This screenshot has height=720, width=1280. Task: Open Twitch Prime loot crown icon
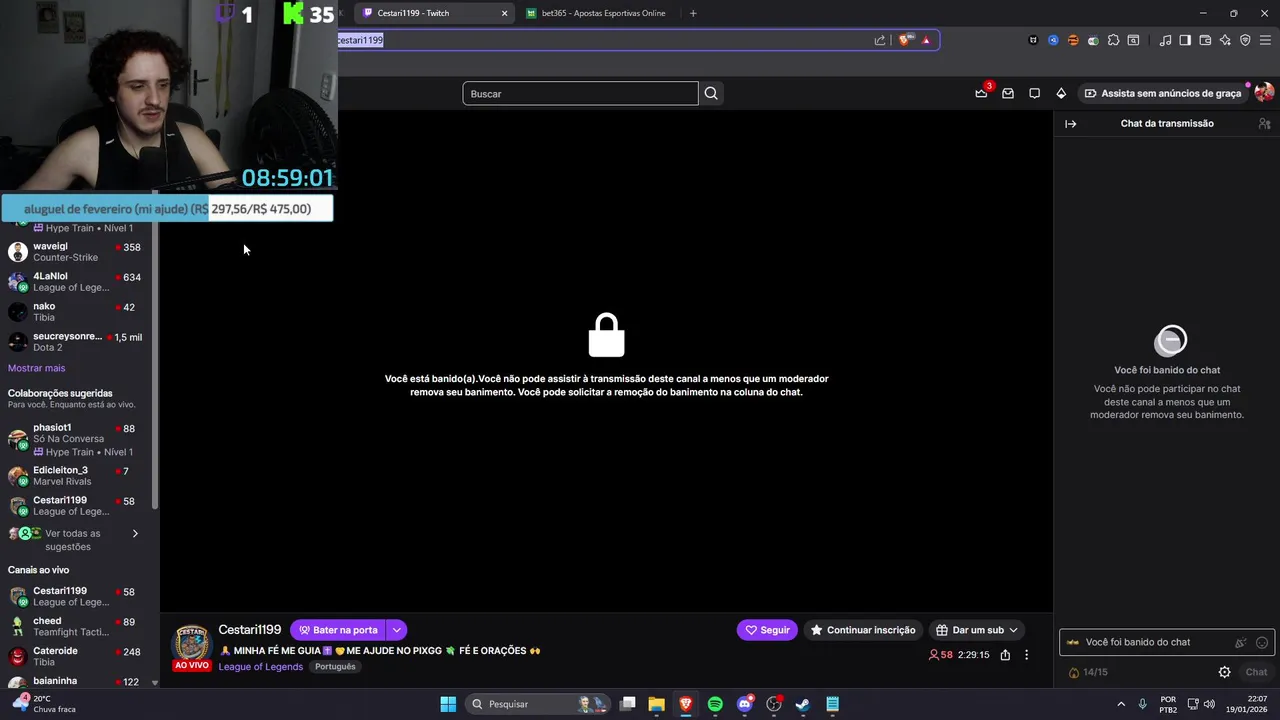click(x=982, y=93)
